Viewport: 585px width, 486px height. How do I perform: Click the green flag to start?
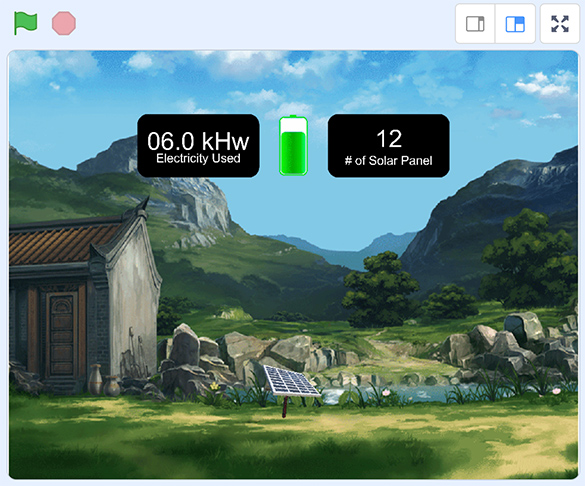[25, 23]
